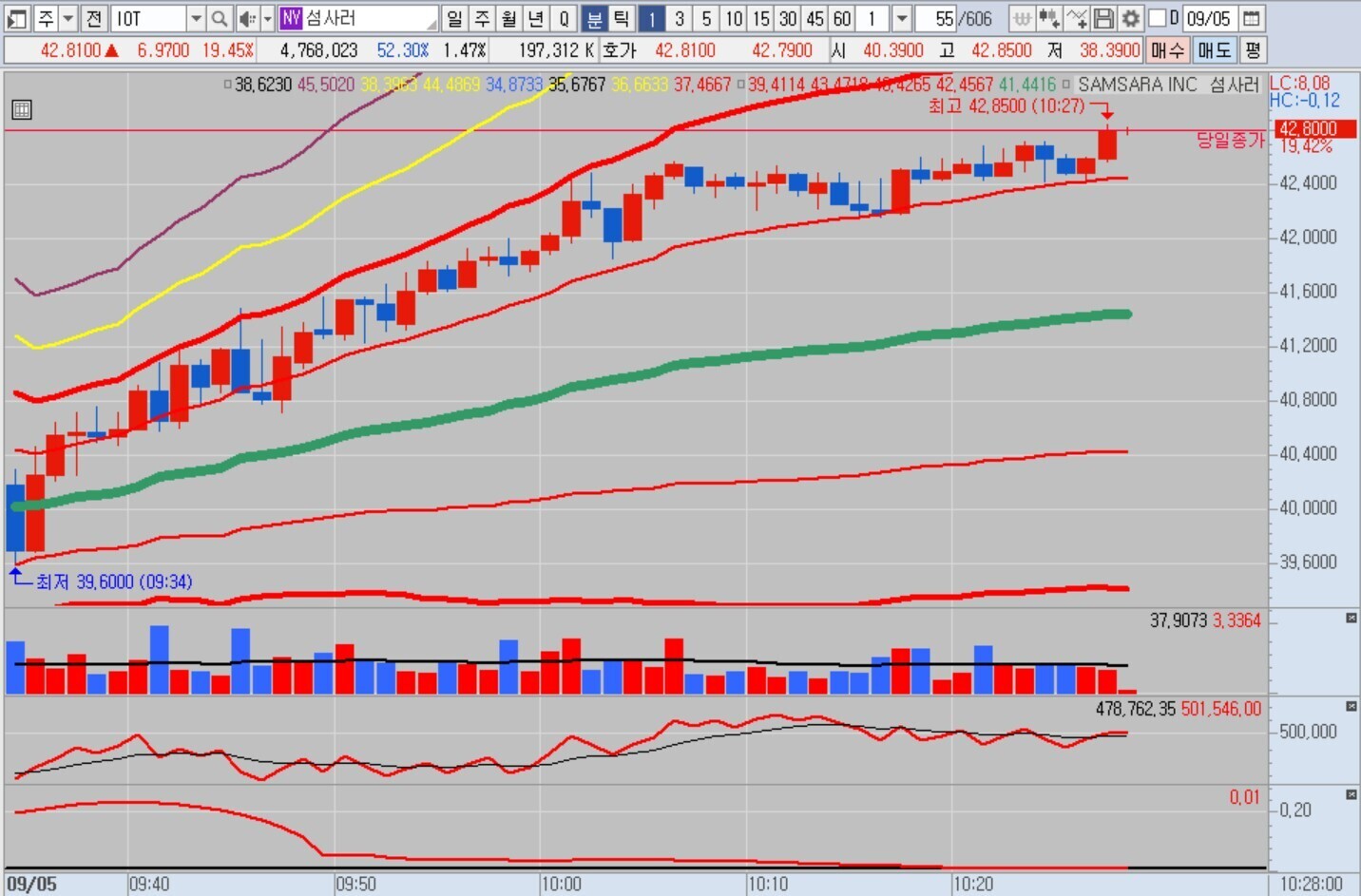1361x896 pixels.
Task: Select the 일 daily chart period
Action: (455, 18)
